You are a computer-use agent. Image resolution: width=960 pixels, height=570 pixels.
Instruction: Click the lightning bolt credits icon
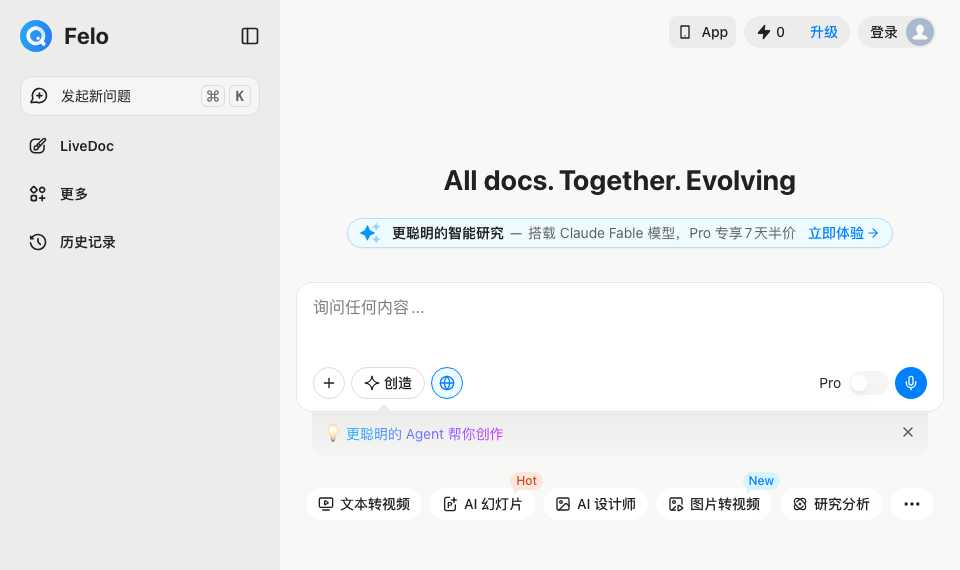point(763,32)
